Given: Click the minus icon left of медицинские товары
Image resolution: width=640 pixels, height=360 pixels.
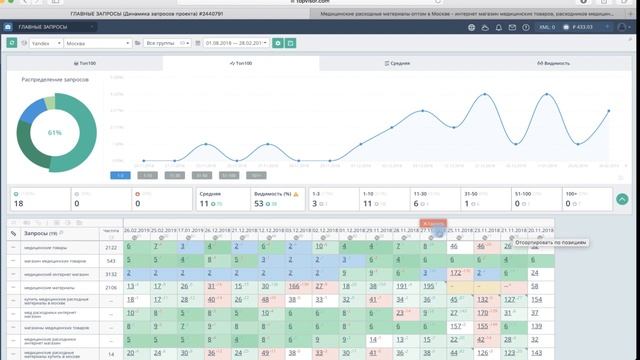Looking at the screenshot, I should click(13, 247).
